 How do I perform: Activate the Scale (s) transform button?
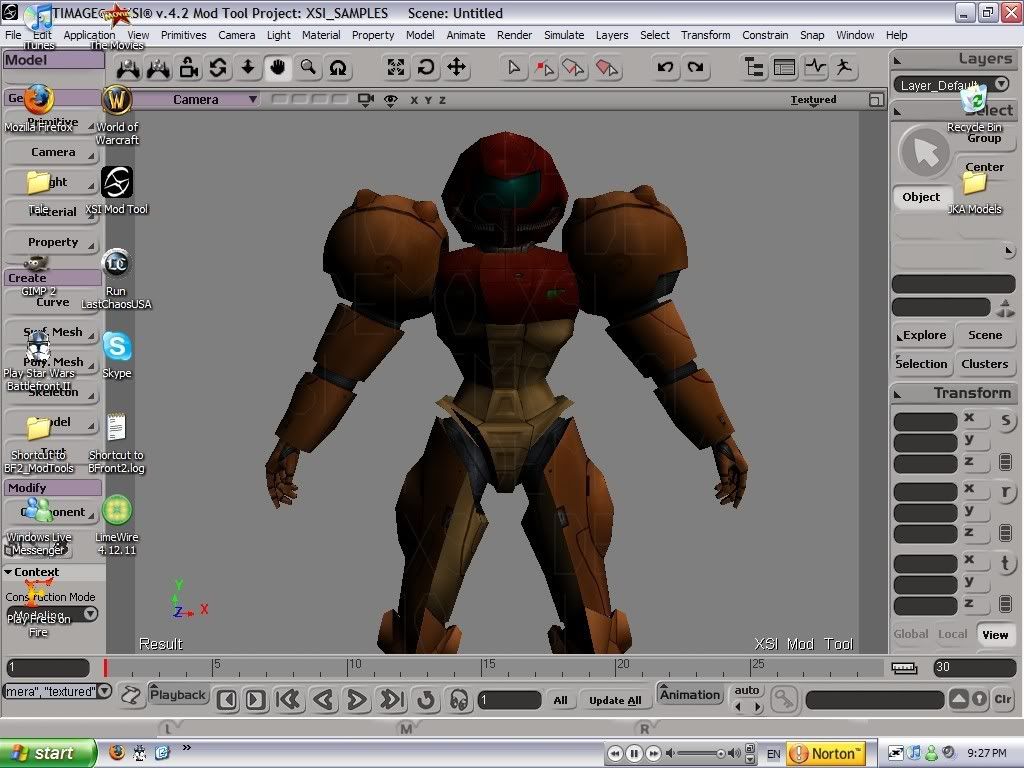tap(1005, 421)
